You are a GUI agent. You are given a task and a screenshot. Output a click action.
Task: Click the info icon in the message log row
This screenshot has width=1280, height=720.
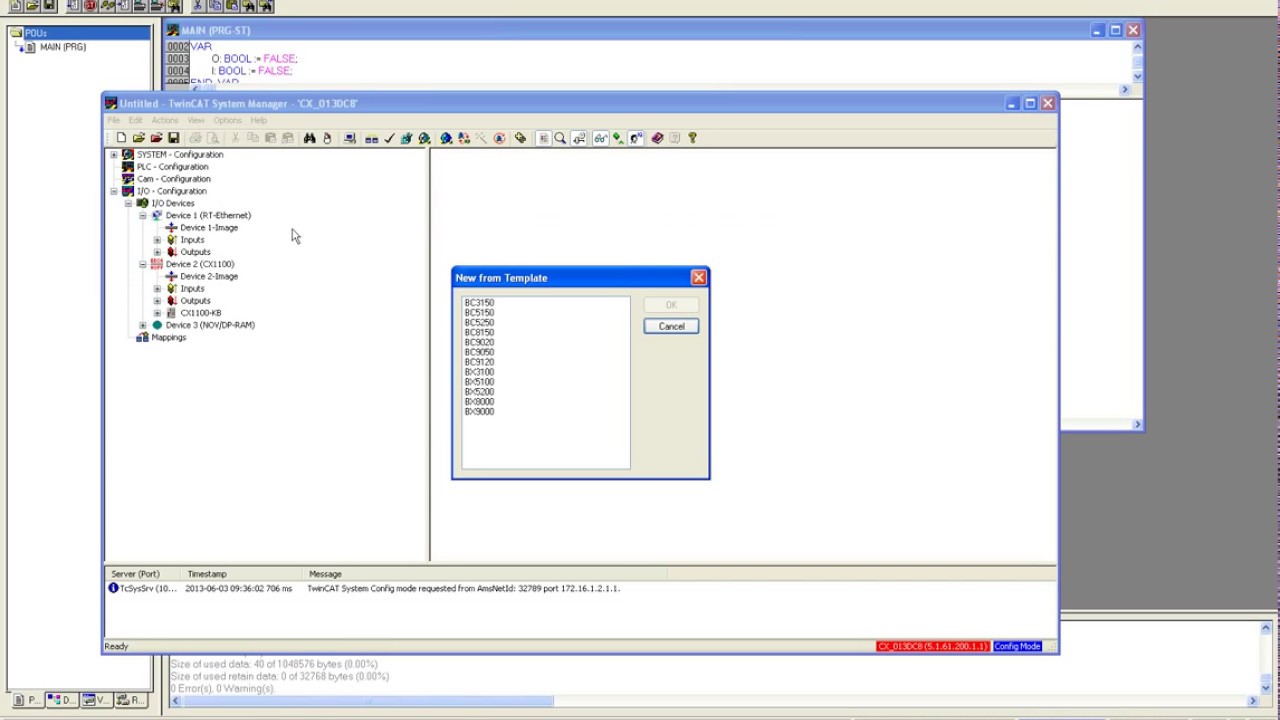pos(113,588)
